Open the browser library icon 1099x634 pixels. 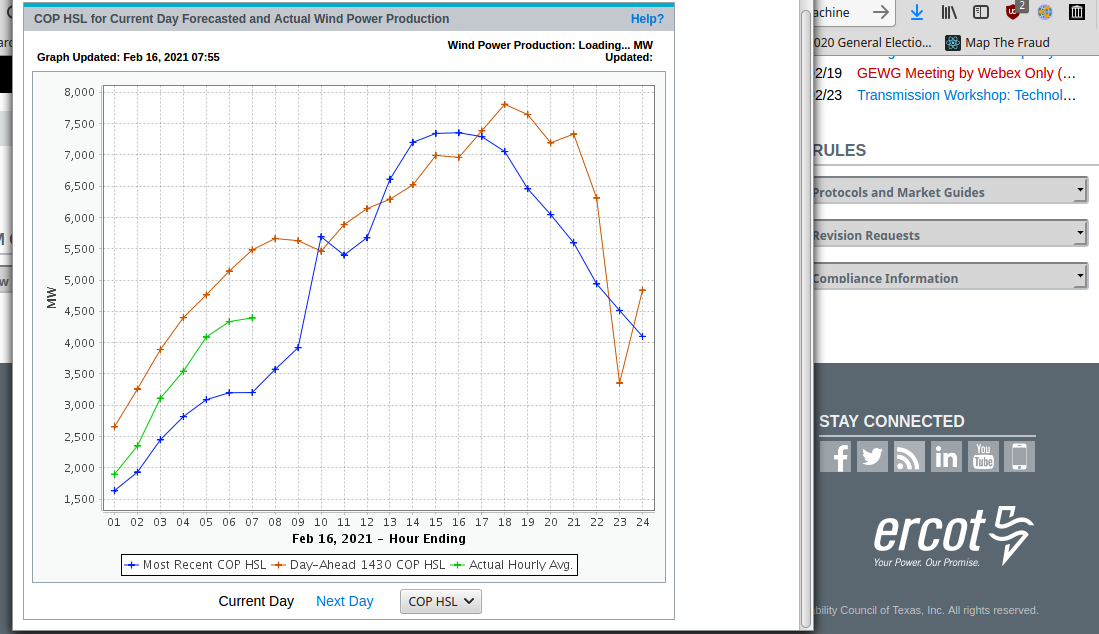pos(949,12)
